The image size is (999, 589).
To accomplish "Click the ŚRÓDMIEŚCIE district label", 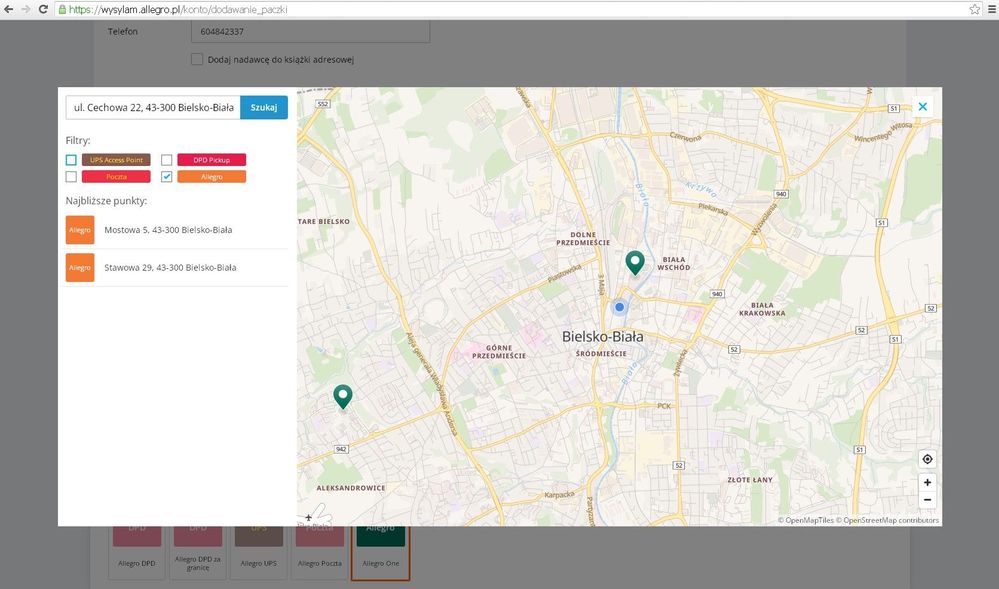I will [601, 353].
